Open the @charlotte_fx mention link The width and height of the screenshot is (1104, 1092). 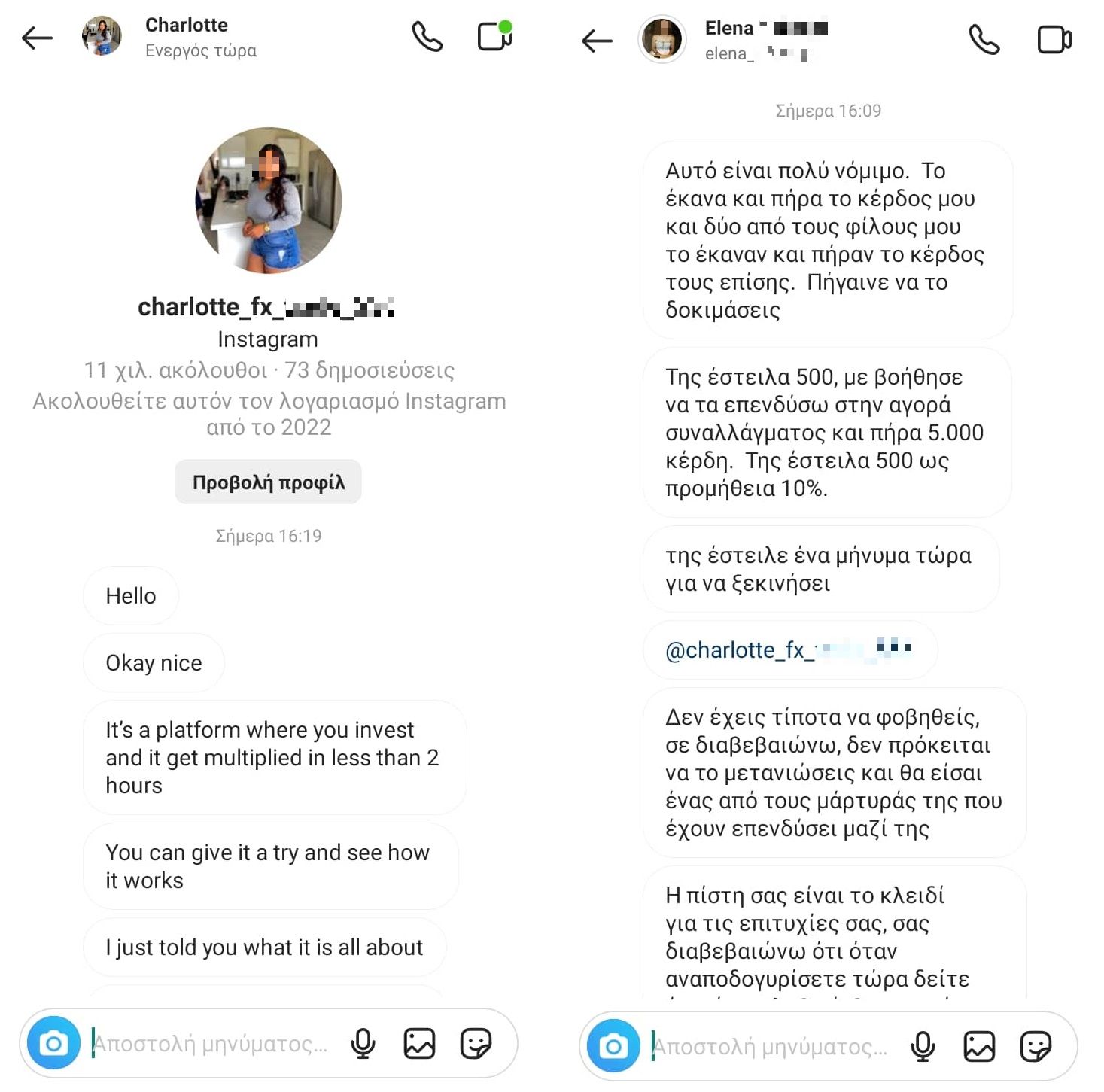(789, 649)
